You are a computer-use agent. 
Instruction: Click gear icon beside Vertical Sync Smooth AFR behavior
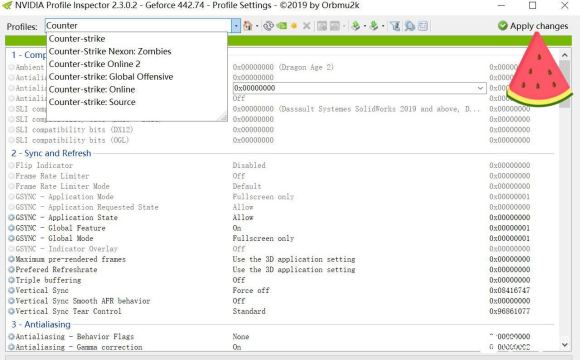point(11,301)
